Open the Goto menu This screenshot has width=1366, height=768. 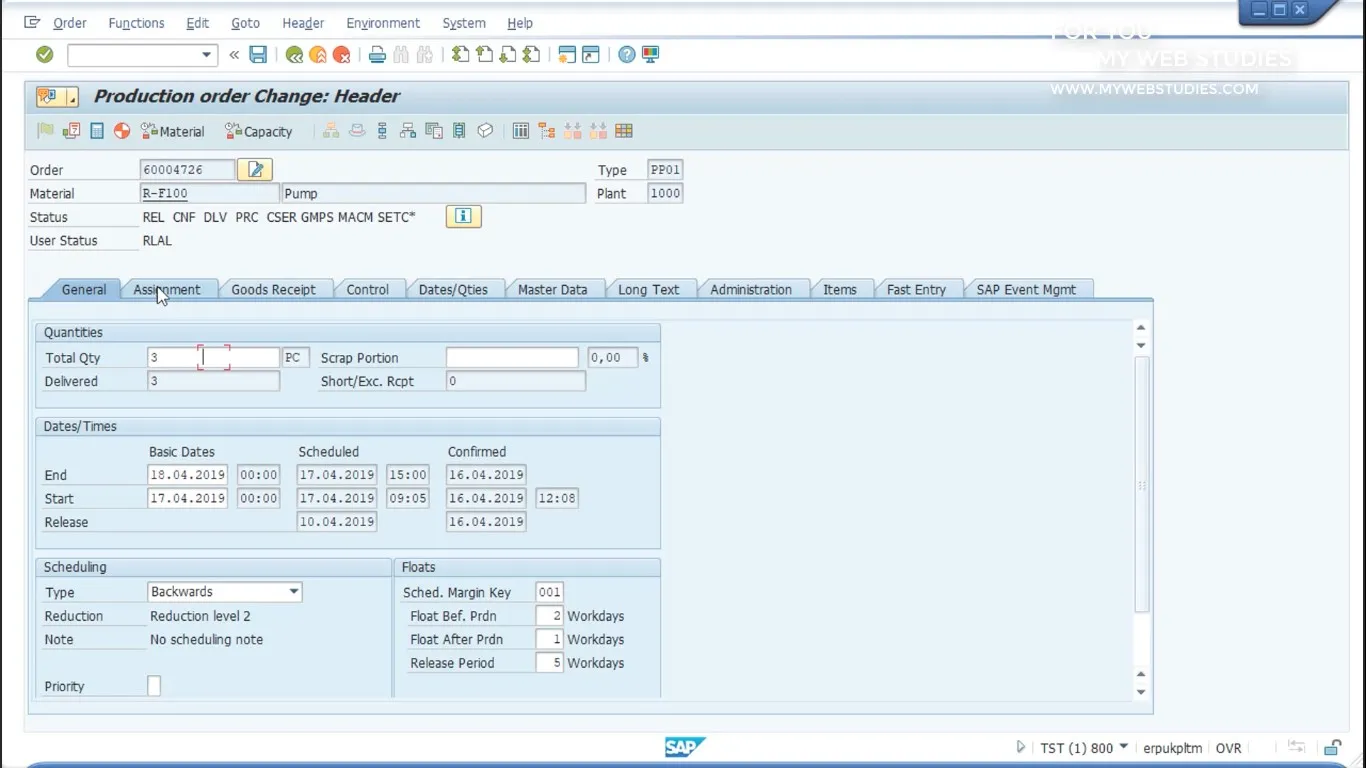point(245,23)
